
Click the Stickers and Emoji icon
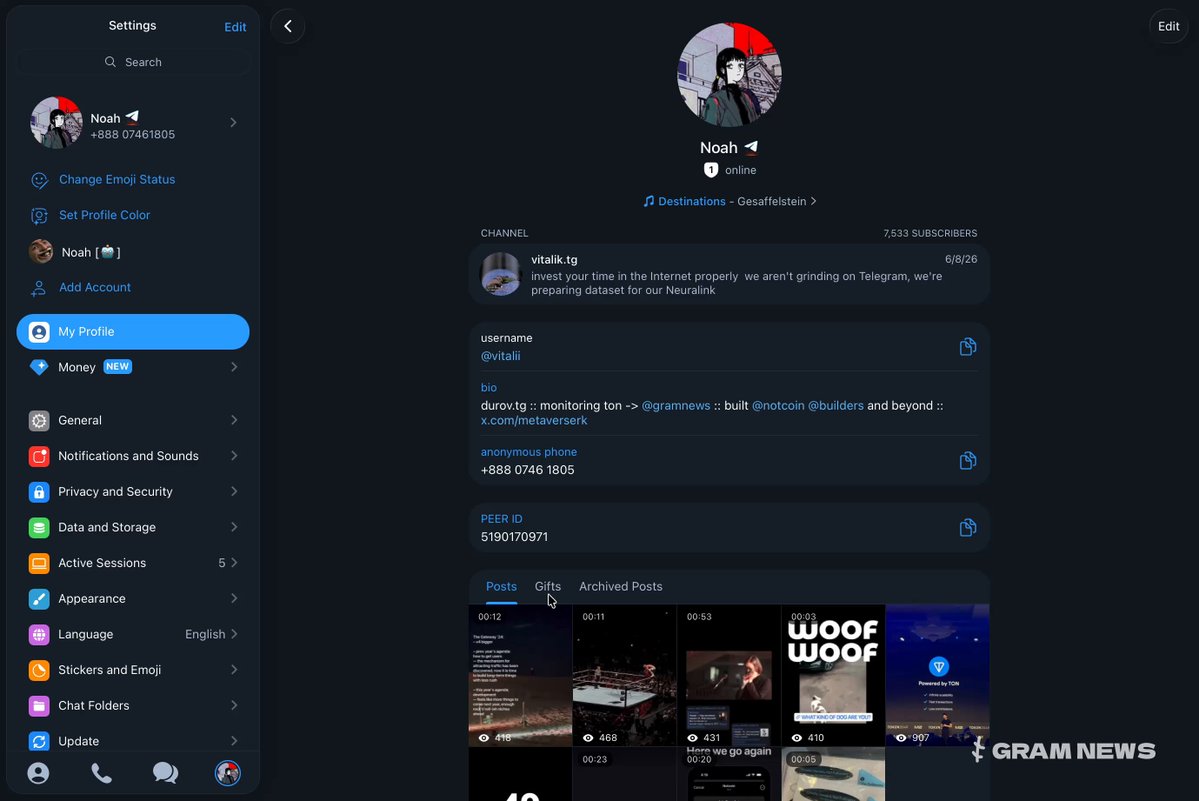[39, 670]
